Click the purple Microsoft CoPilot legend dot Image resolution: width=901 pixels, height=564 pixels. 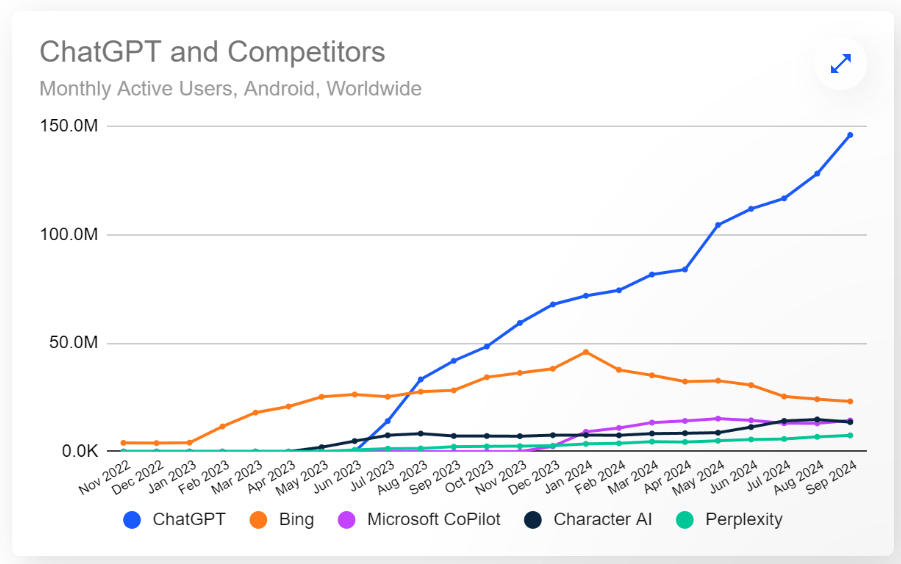point(346,520)
